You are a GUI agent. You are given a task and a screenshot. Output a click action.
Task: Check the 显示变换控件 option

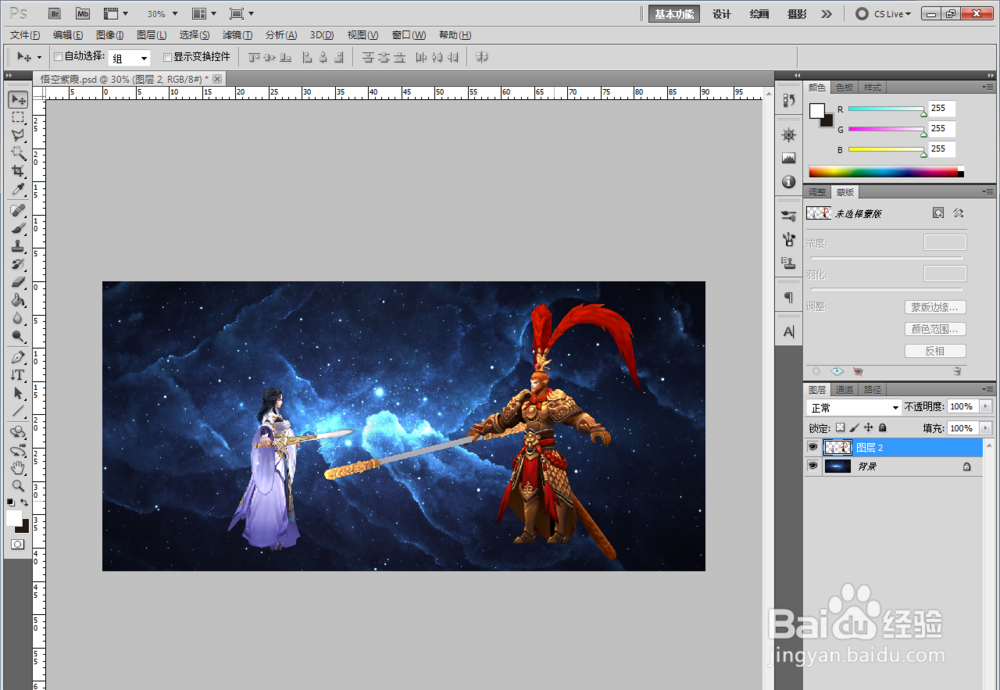click(x=168, y=57)
